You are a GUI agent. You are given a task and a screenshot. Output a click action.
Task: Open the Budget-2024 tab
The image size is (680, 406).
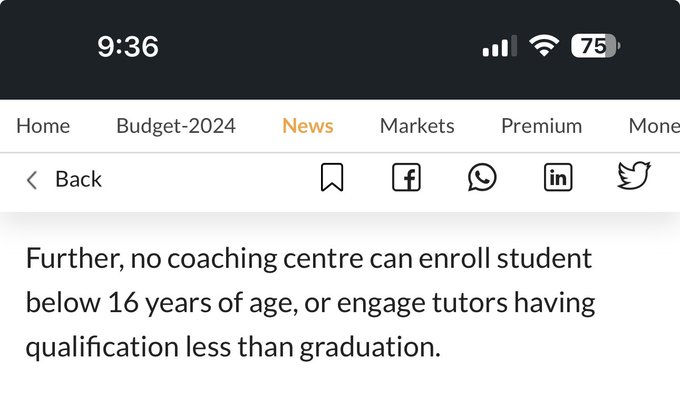coord(176,126)
